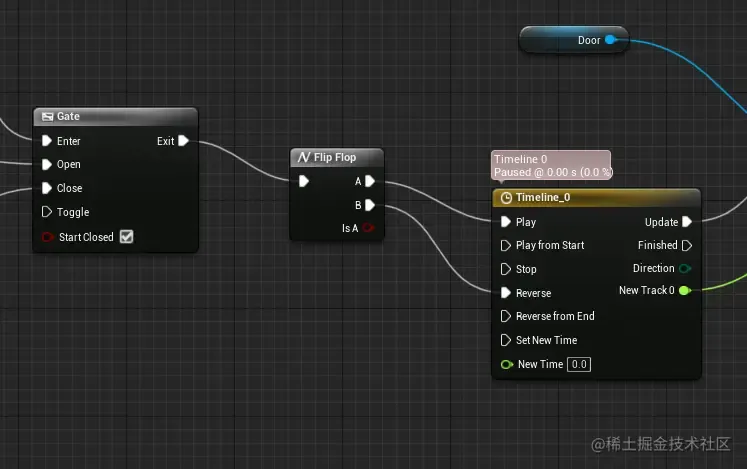Select the Gate node title bar
The height and width of the screenshot is (469, 747).
pos(115,117)
